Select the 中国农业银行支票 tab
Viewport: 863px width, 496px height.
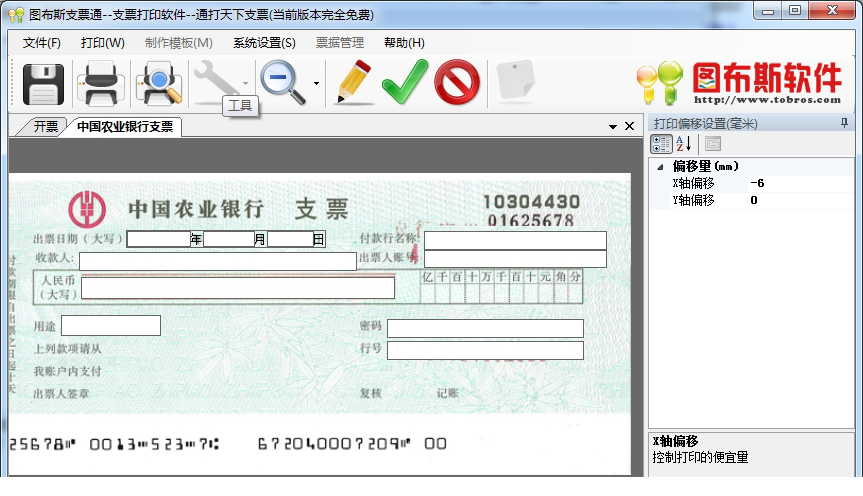point(125,127)
